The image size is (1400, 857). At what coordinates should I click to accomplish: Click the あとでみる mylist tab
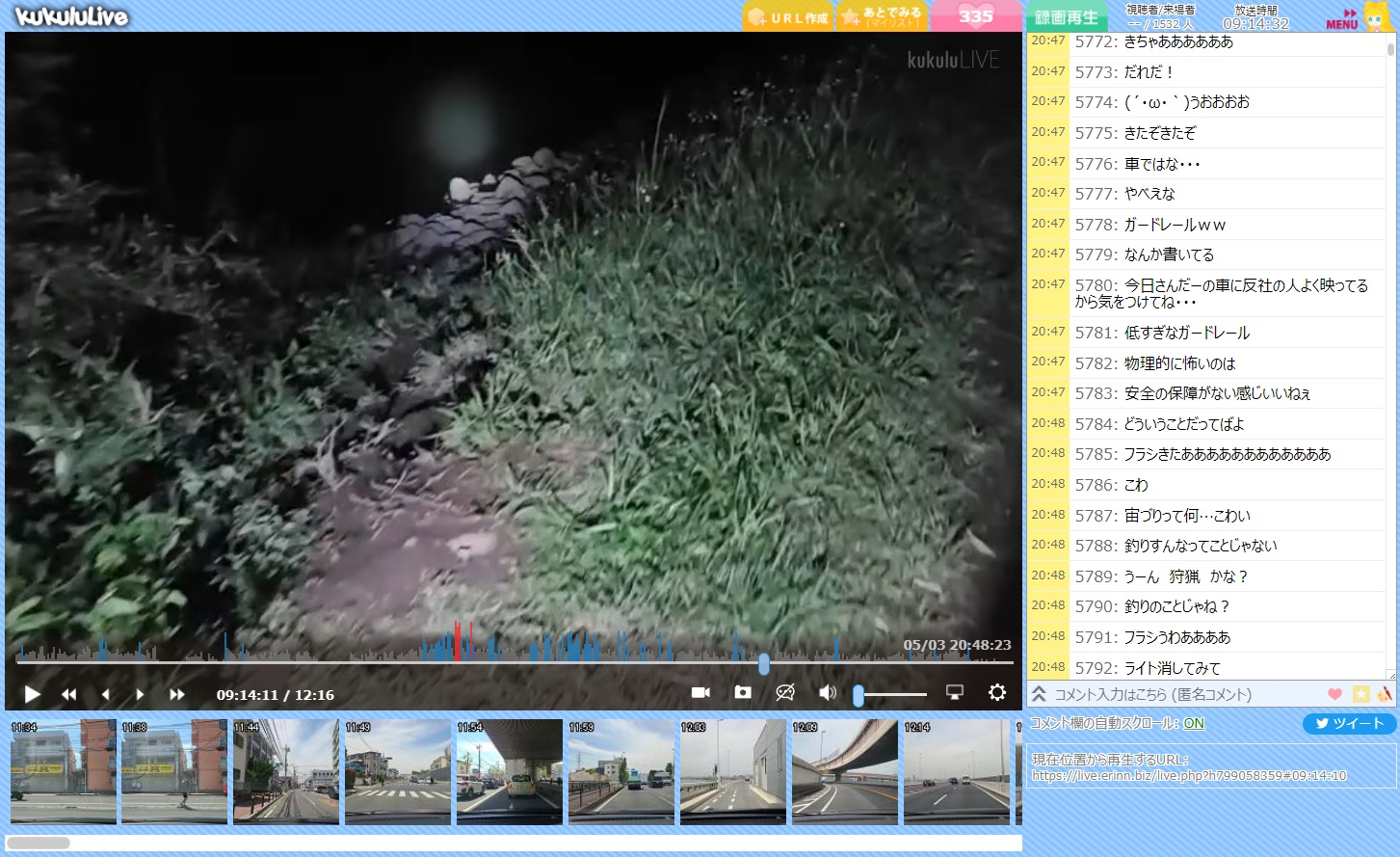[x=881, y=16]
